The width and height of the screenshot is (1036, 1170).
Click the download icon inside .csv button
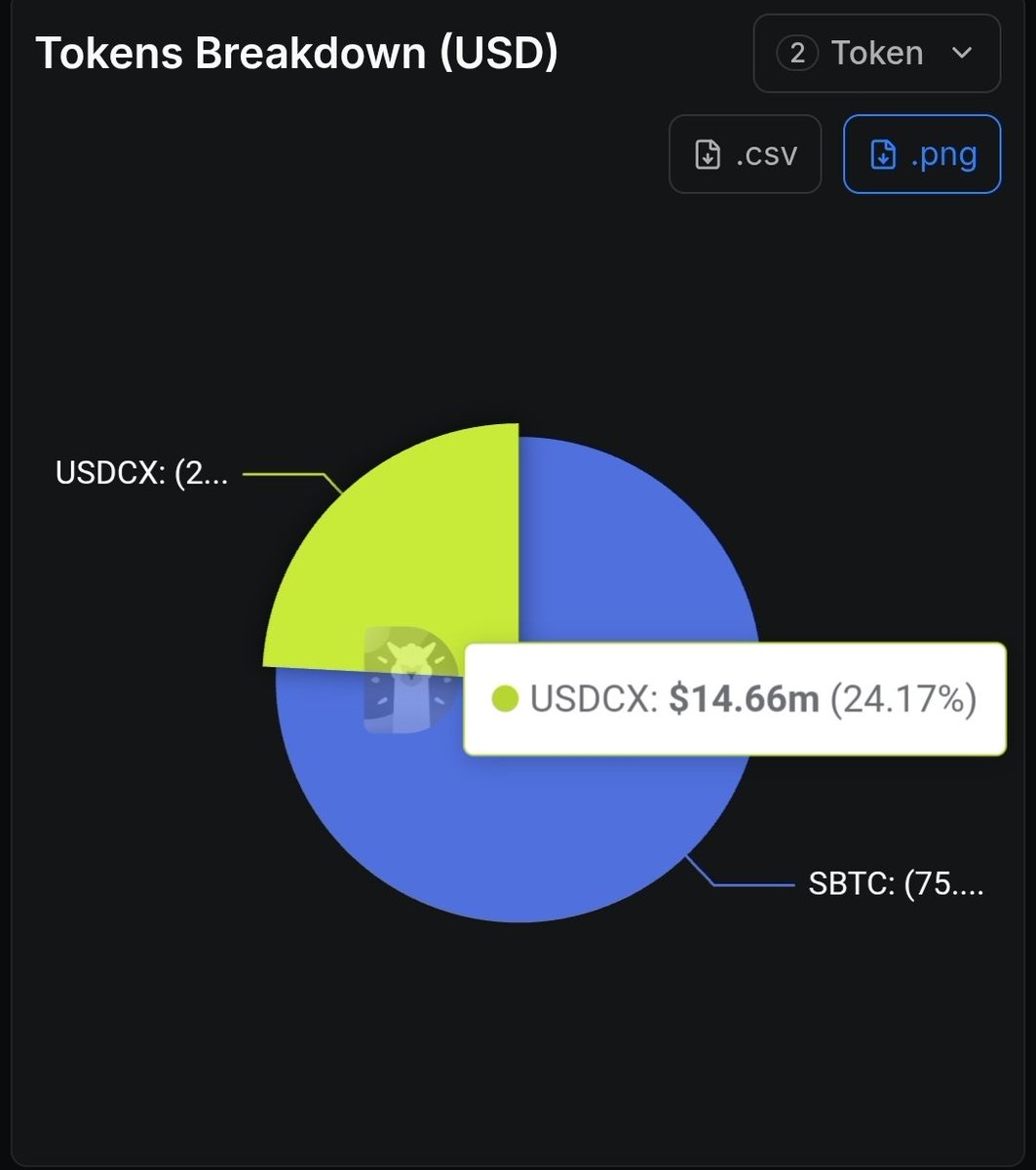[x=708, y=155]
